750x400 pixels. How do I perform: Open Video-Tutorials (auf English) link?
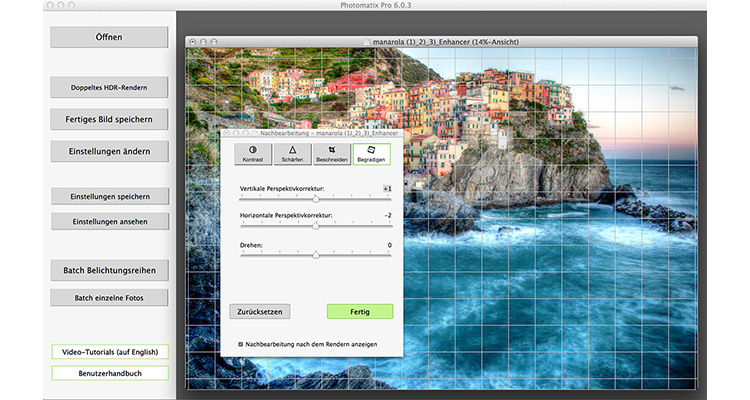110,352
